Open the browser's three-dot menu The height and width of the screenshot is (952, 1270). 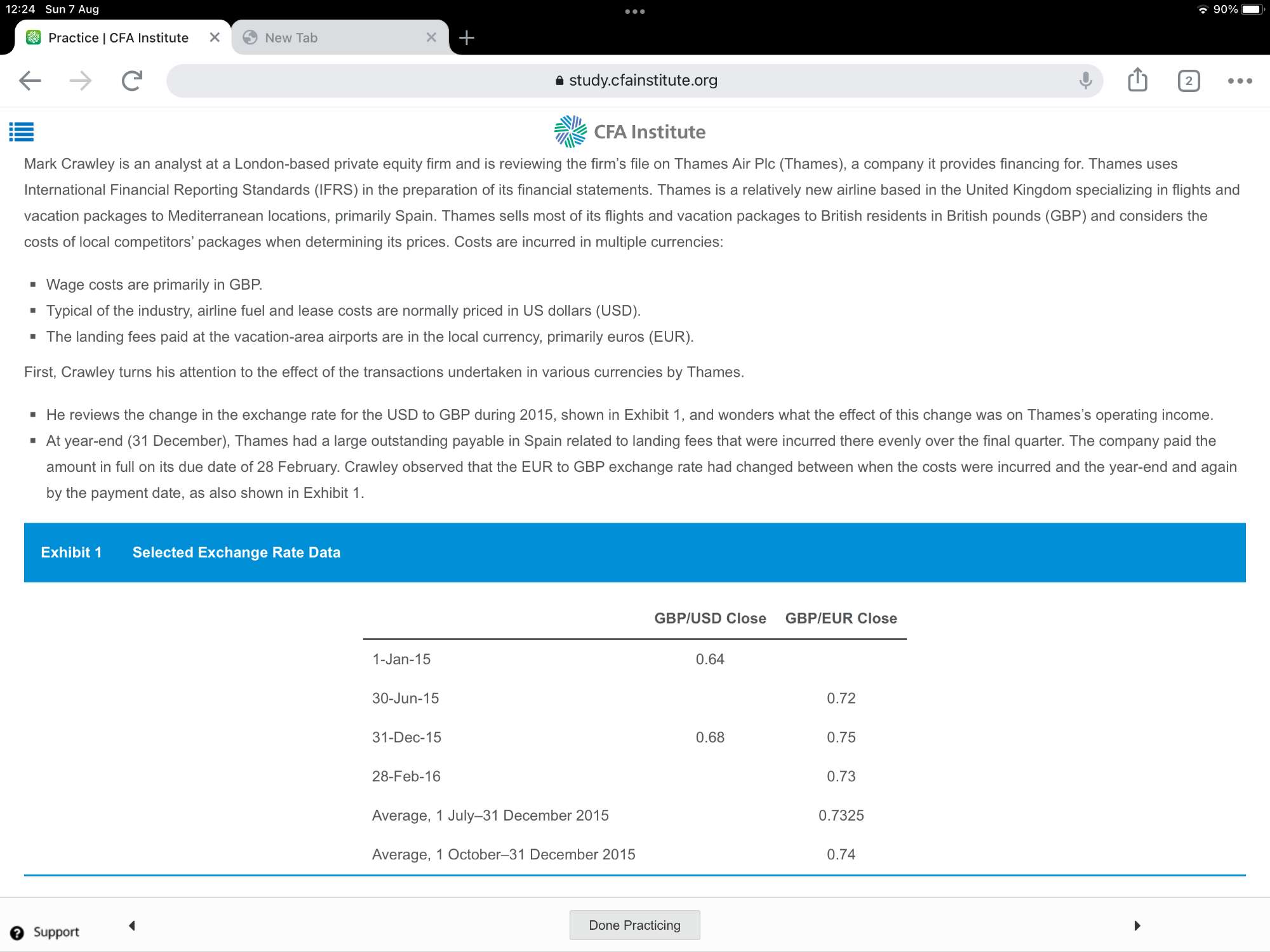click(1240, 81)
